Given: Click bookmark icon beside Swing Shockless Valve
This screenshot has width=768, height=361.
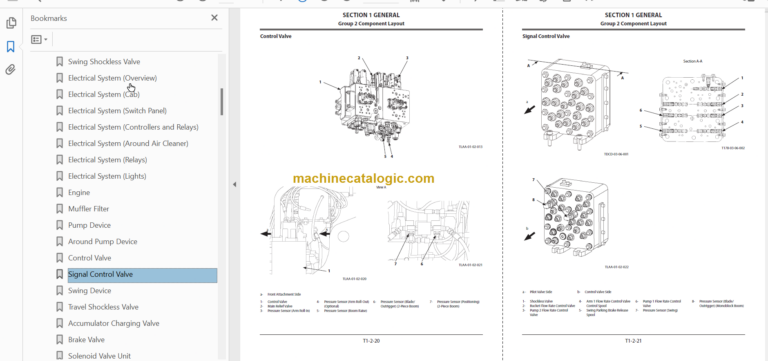Looking at the screenshot, I should (x=59, y=62).
